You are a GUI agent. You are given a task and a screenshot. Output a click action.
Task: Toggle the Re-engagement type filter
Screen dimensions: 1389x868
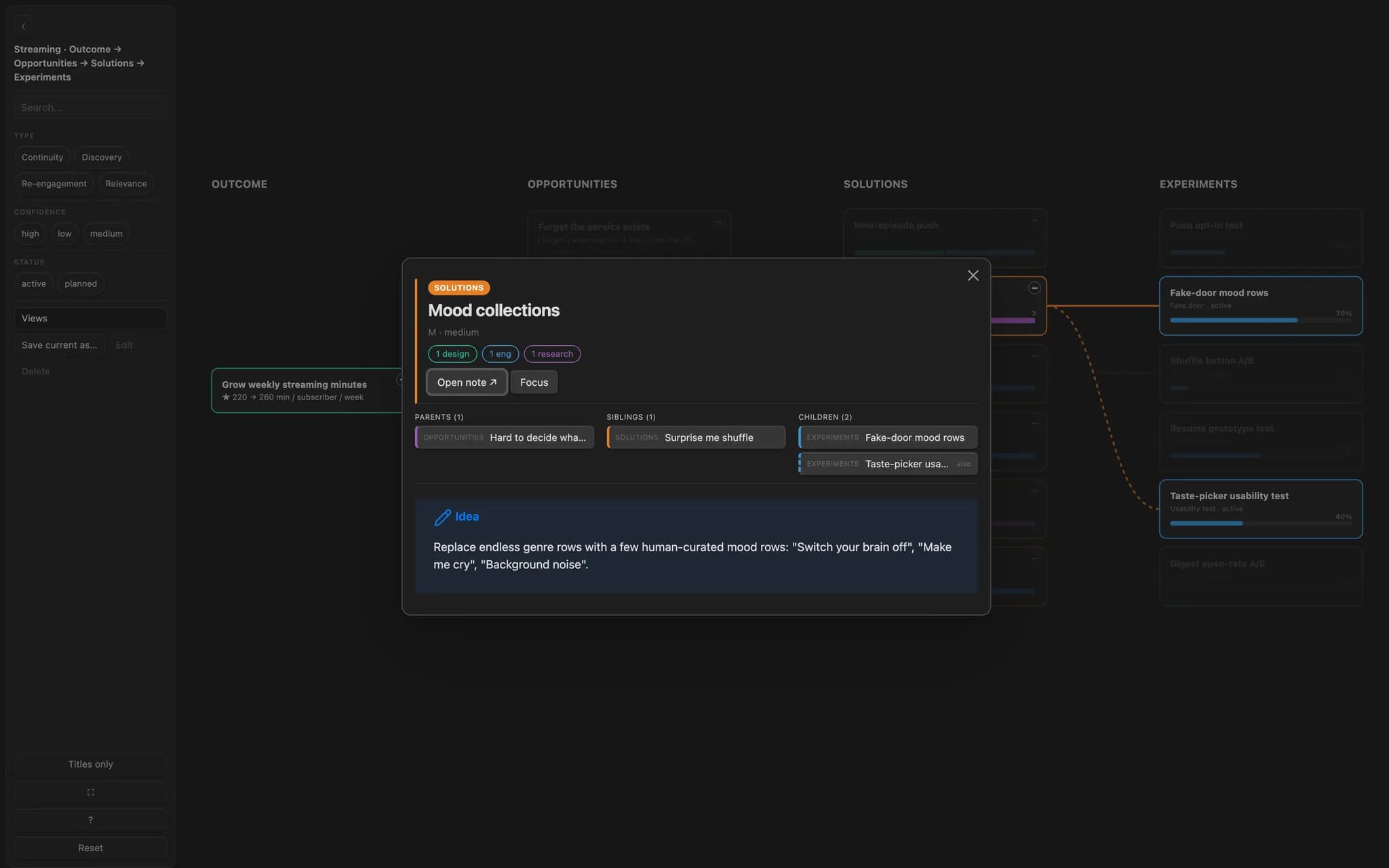54,184
